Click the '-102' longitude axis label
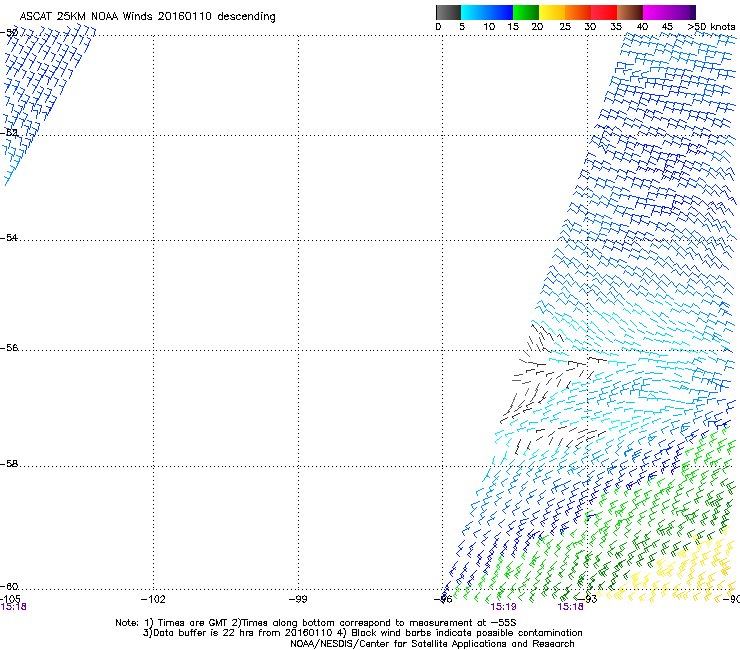The width and height of the screenshot is (740, 650). coord(153,599)
